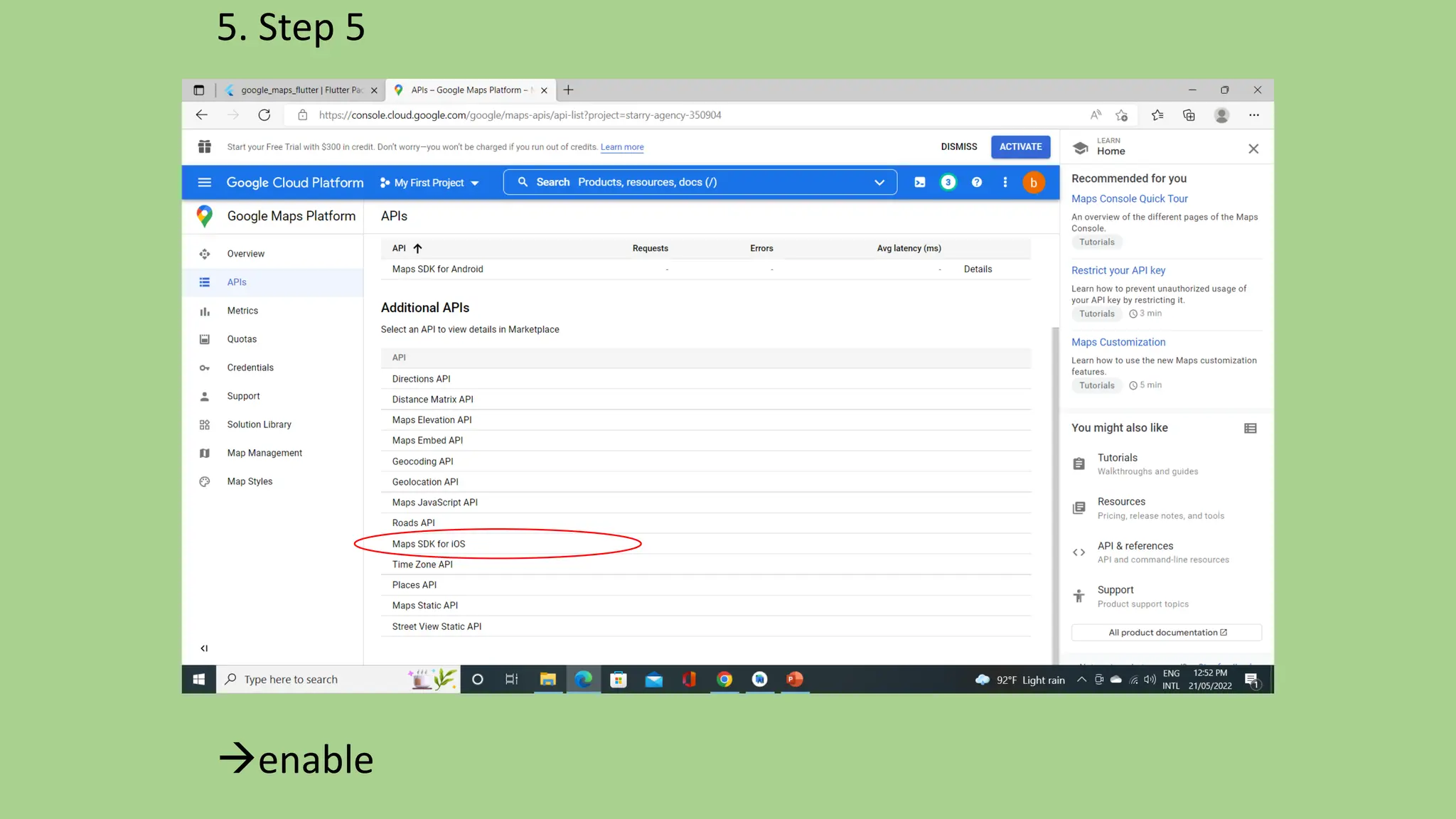Open the Task View taskbar icon
The width and height of the screenshot is (1456, 819).
(x=512, y=680)
